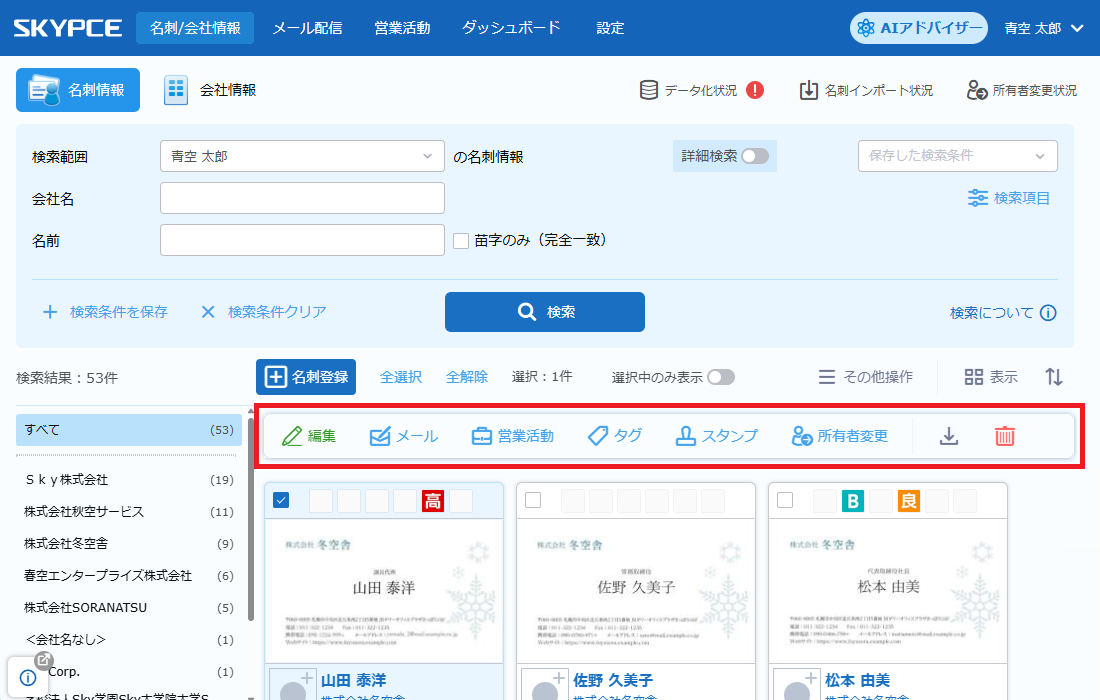Screen dimensions: 1100x700
Task: Open 佐野 久美子 business card image
Action: [x=636, y=591]
